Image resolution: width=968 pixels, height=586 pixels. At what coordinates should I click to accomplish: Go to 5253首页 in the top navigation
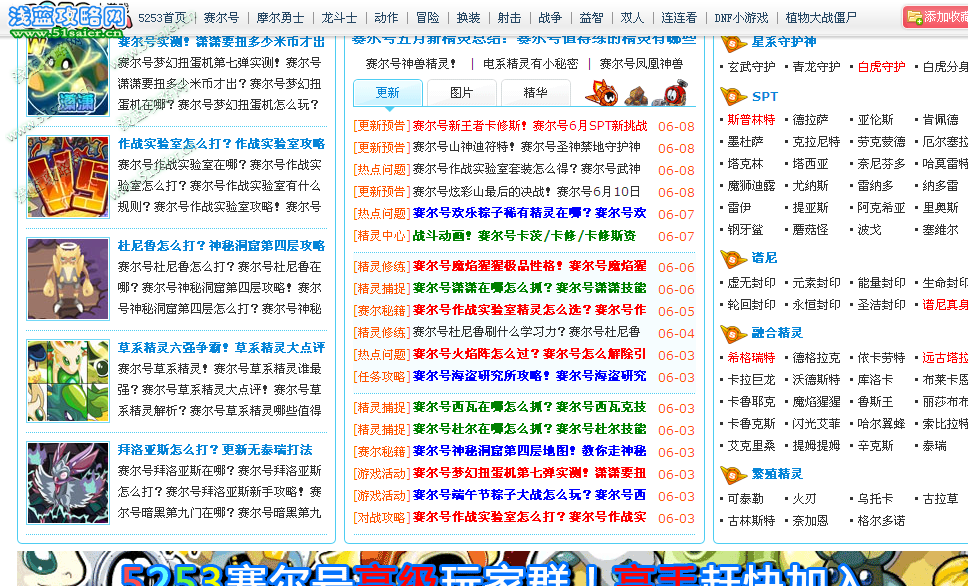click(162, 18)
